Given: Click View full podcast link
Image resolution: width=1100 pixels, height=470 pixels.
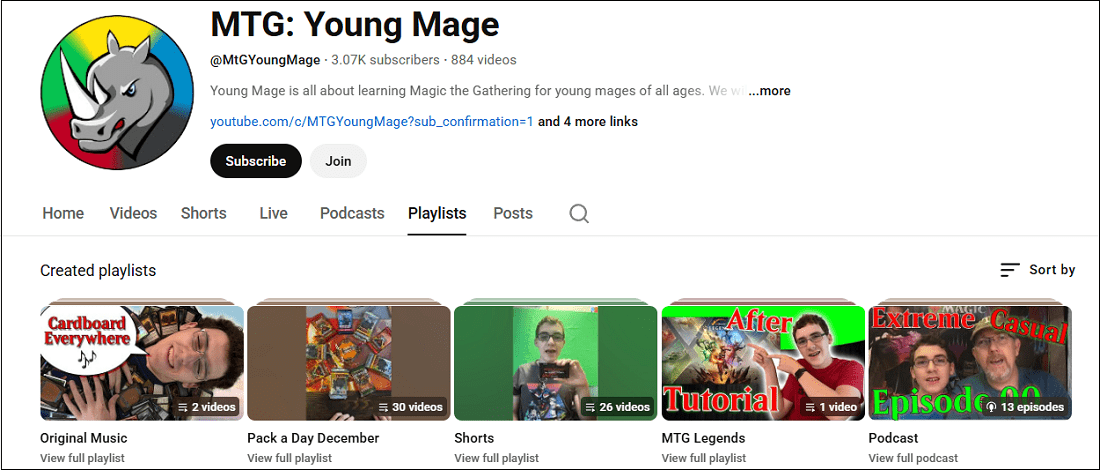Looking at the screenshot, I should [912, 458].
